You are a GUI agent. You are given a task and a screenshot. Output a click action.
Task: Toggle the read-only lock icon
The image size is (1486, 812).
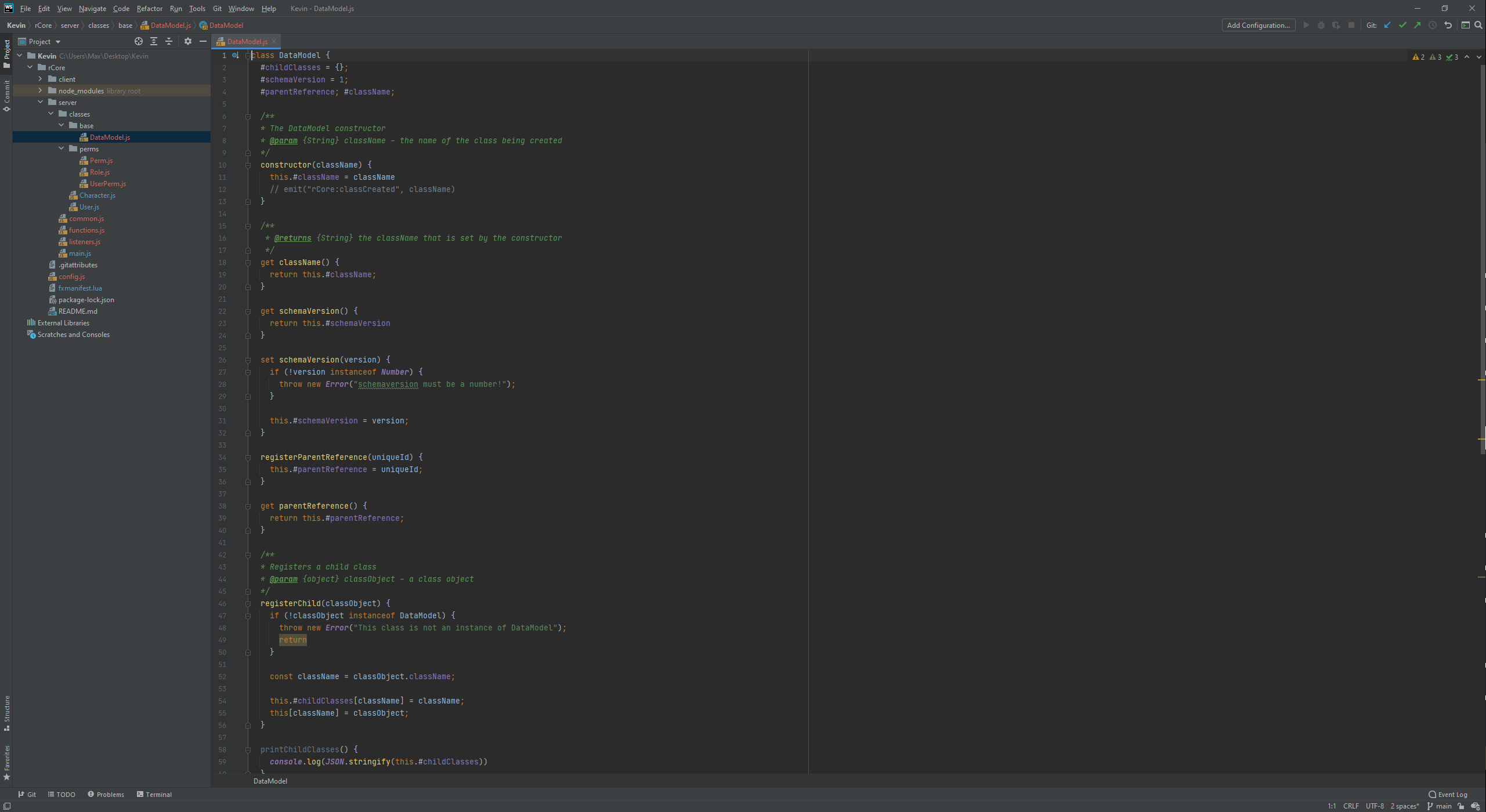pyautogui.click(x=1460, y=806)
